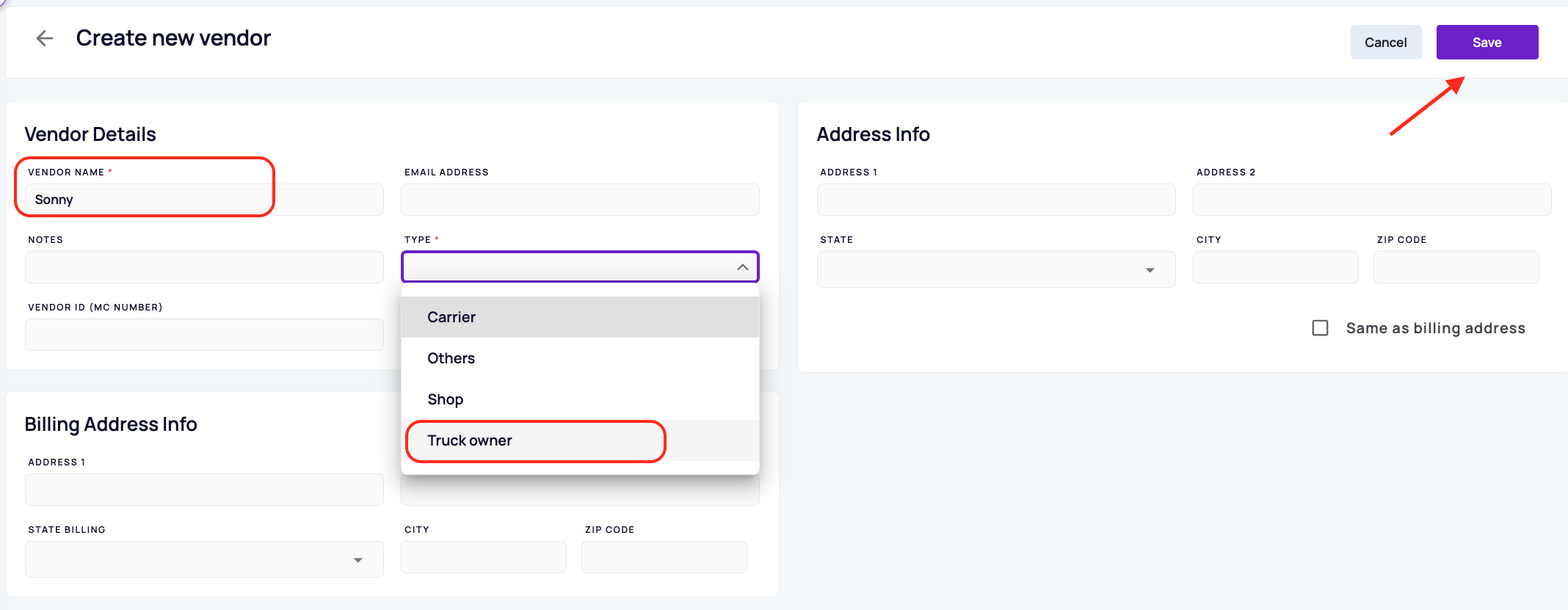Focus the Vendor Name field
Image resolution: width=1568 pixels, height=610 pixels.
tap(204, 200)
